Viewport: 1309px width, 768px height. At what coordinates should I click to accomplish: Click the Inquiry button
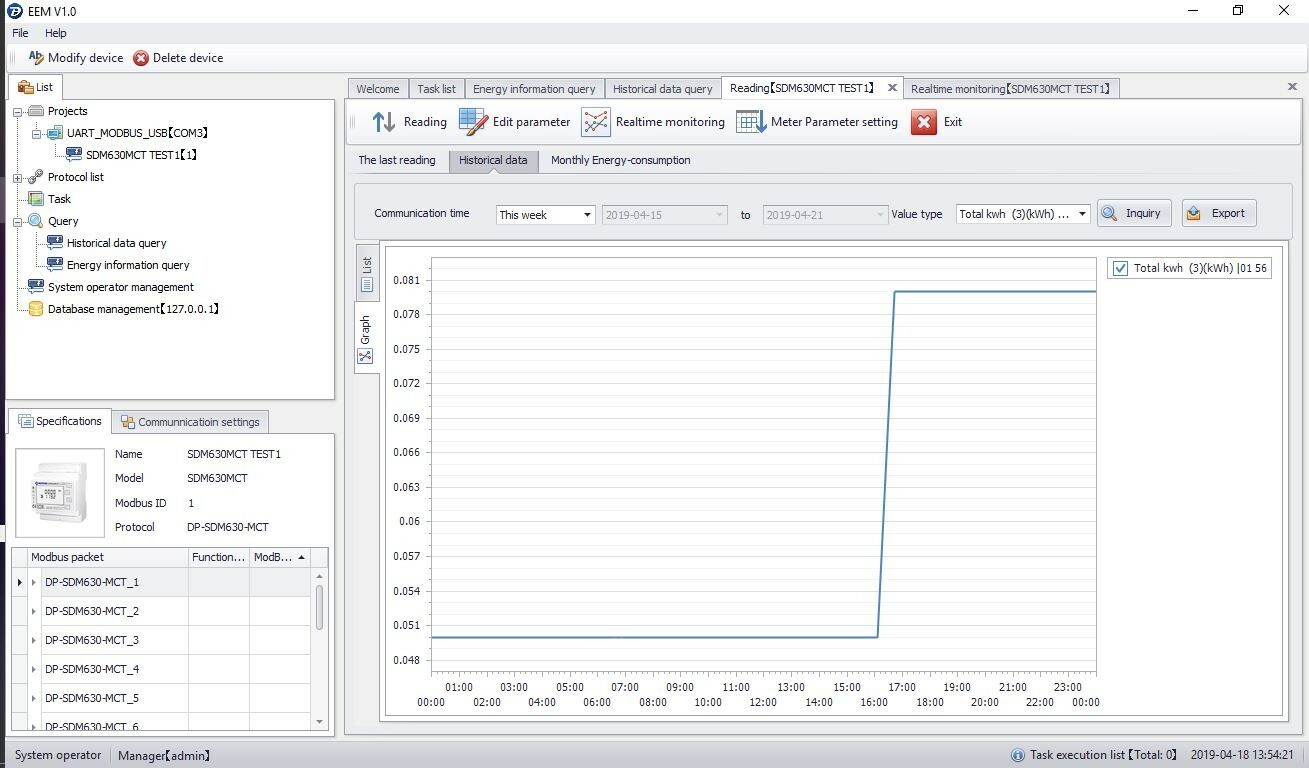[x=1134, y=213]
